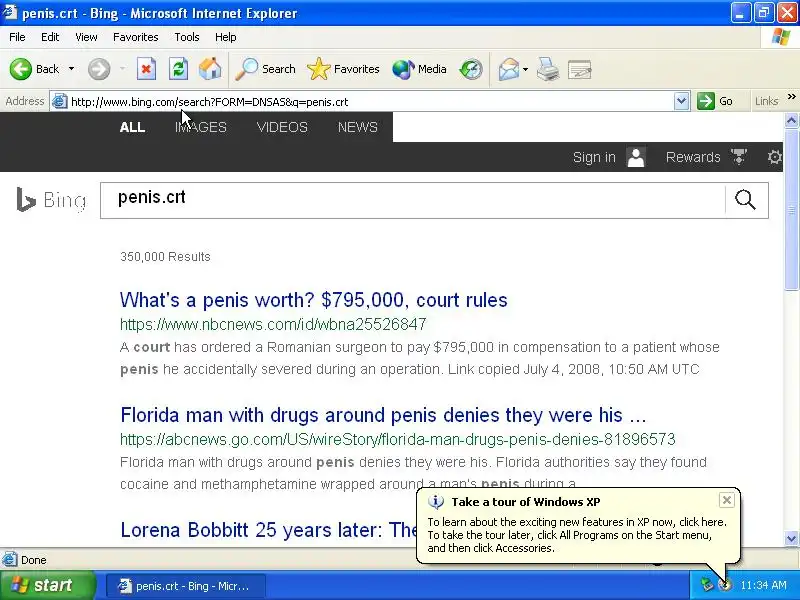Open the Back history dropdown arrow
Screen dimensions: 800x600
(x=71, y=69)
